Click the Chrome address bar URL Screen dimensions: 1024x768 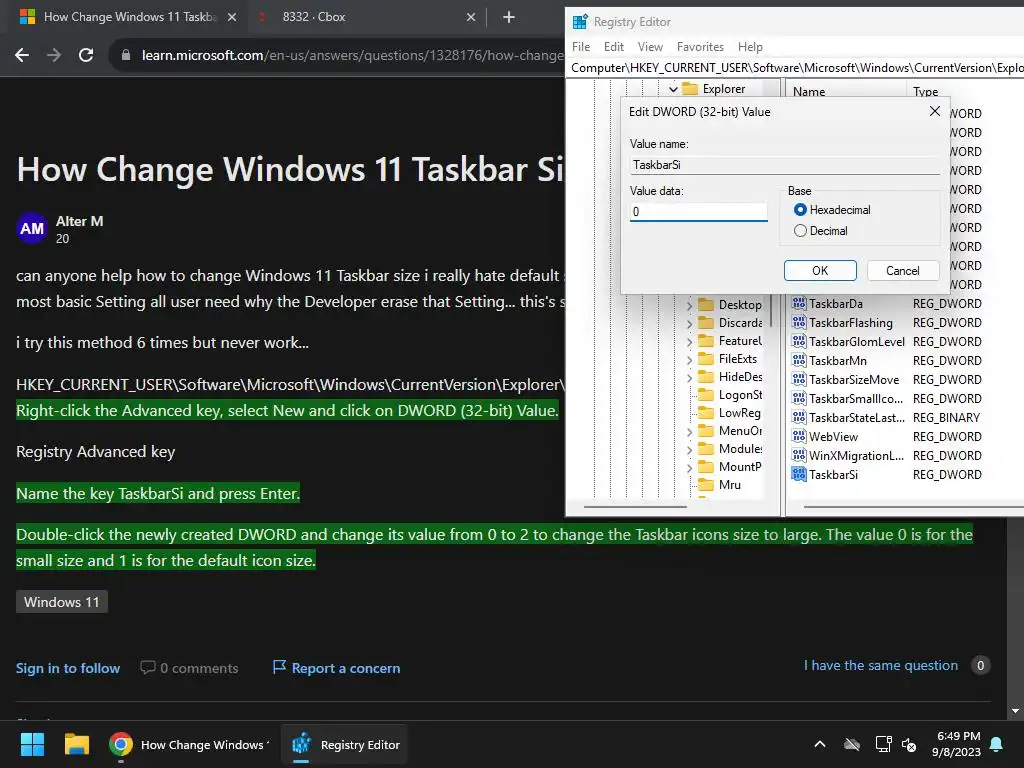coord(351,55)
